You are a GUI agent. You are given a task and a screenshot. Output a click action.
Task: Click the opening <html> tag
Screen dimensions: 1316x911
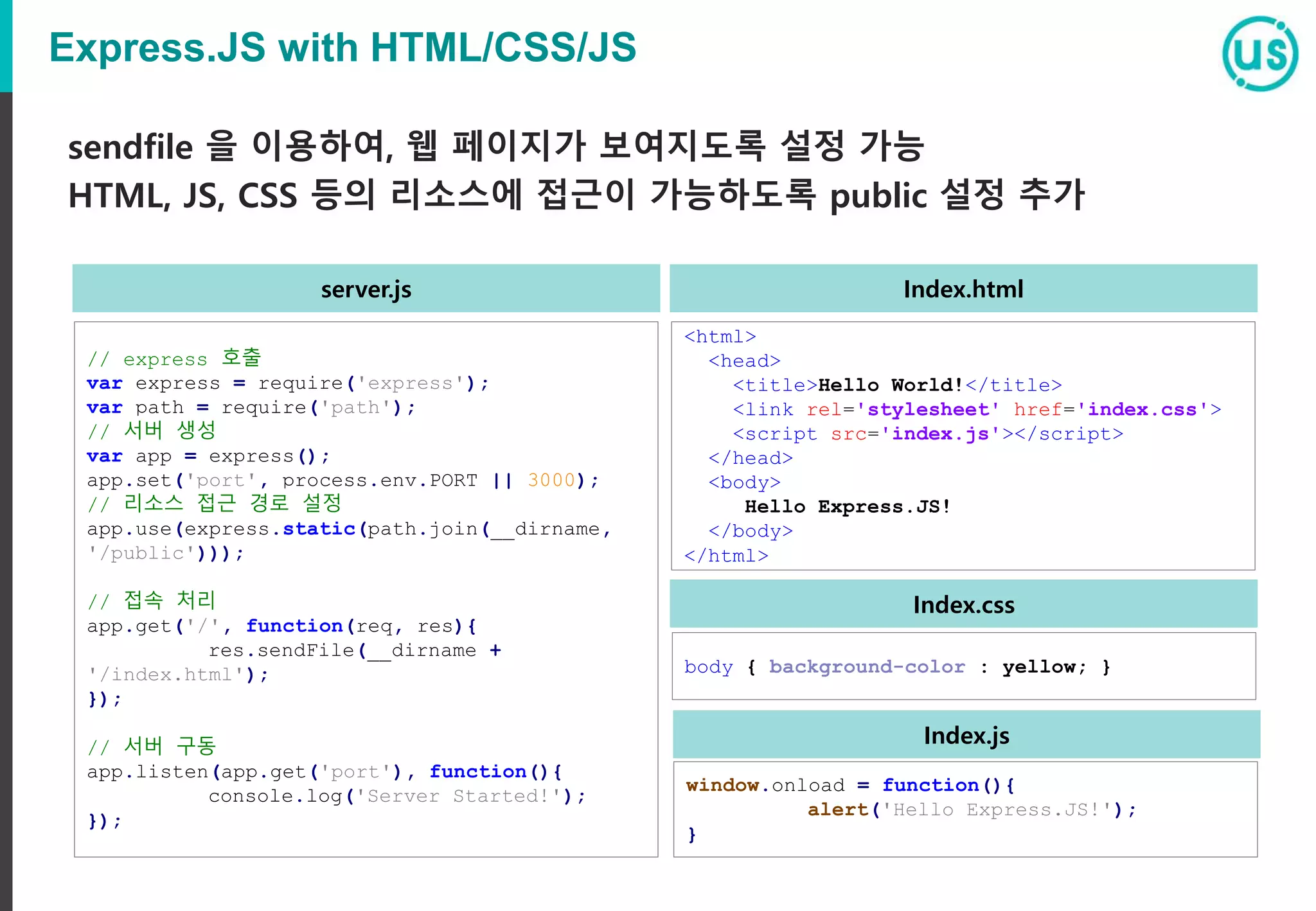pos(720,337)
